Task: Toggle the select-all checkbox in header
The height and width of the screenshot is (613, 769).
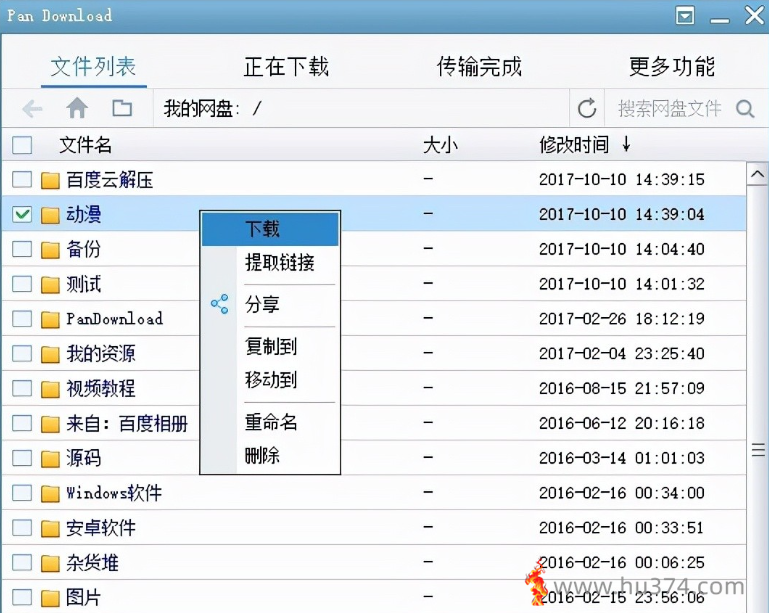Action: pyautogui.click(x=22, y=145)
